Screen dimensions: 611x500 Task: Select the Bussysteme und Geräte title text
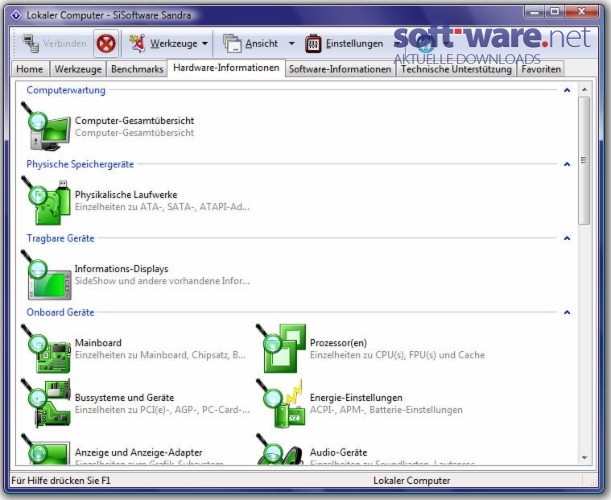[x=124, y=398]
